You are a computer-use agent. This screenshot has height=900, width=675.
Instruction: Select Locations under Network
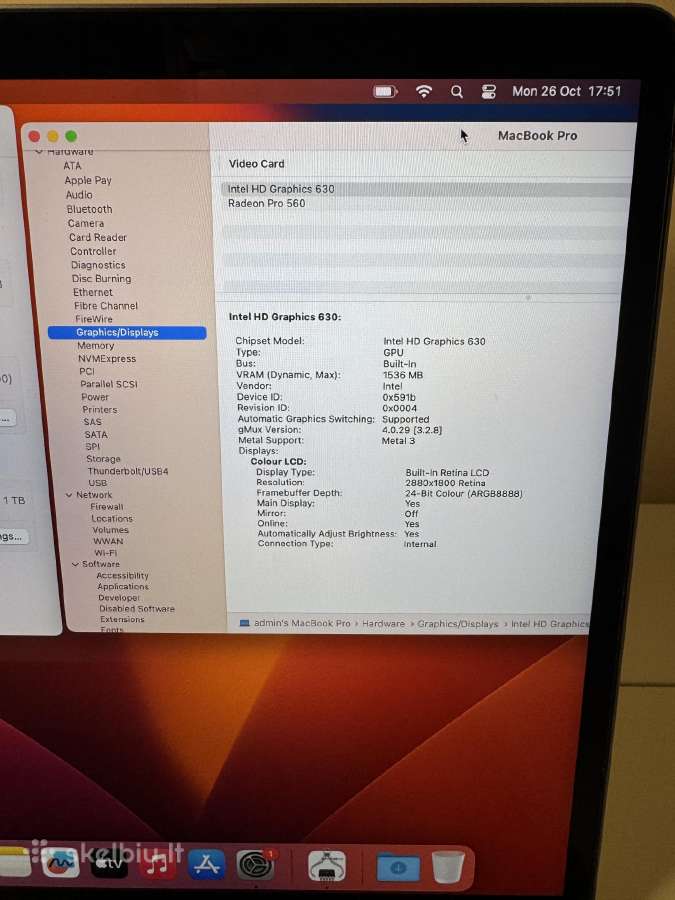click(112, 518)
